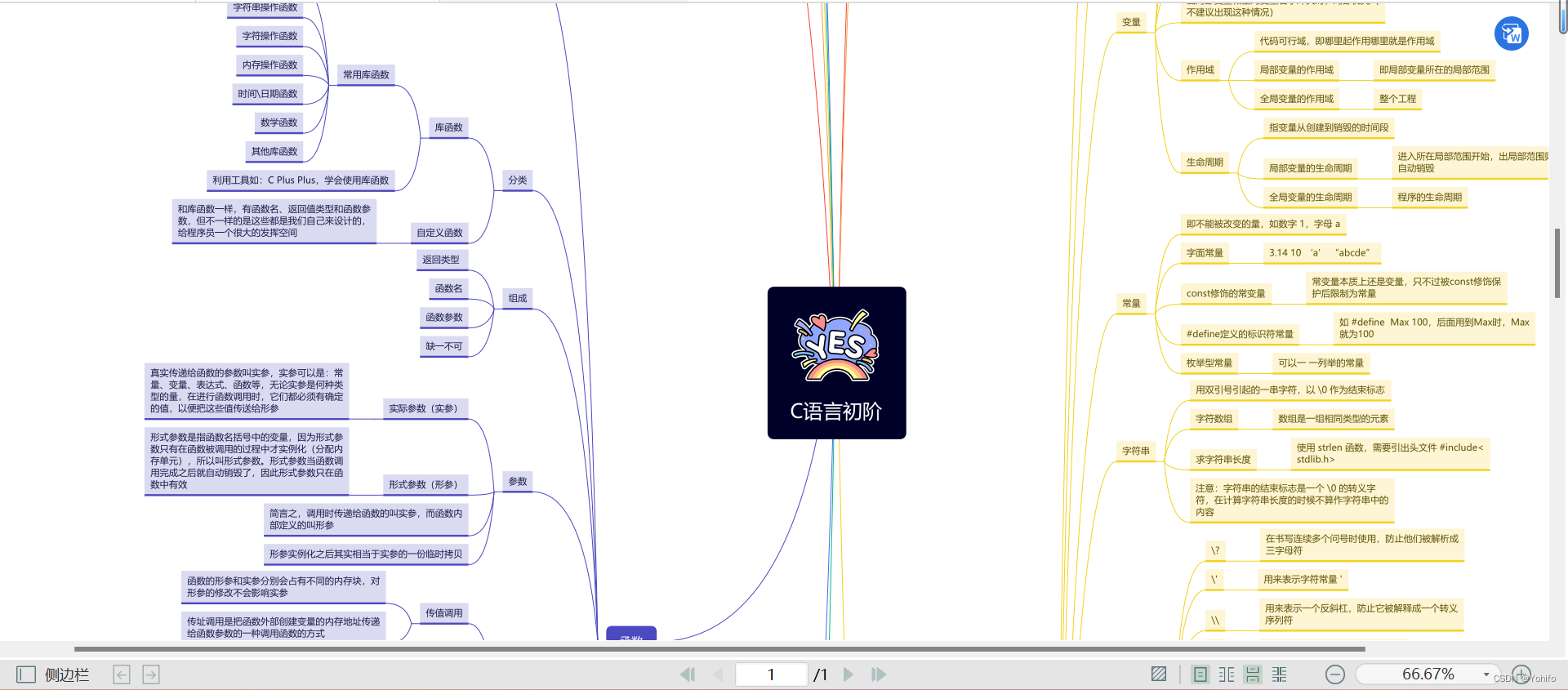Jump to the first page
This screenshot has height=690, width=1568.
point(688,674)
